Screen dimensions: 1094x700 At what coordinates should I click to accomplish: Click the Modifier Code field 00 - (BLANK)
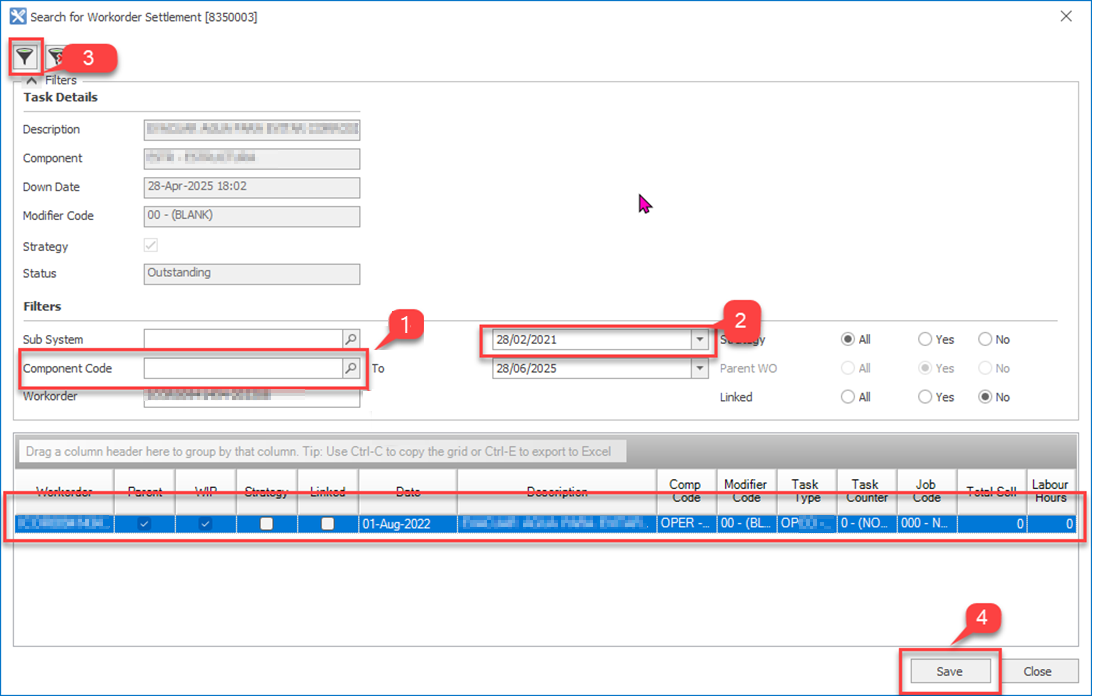click(252, 216)
